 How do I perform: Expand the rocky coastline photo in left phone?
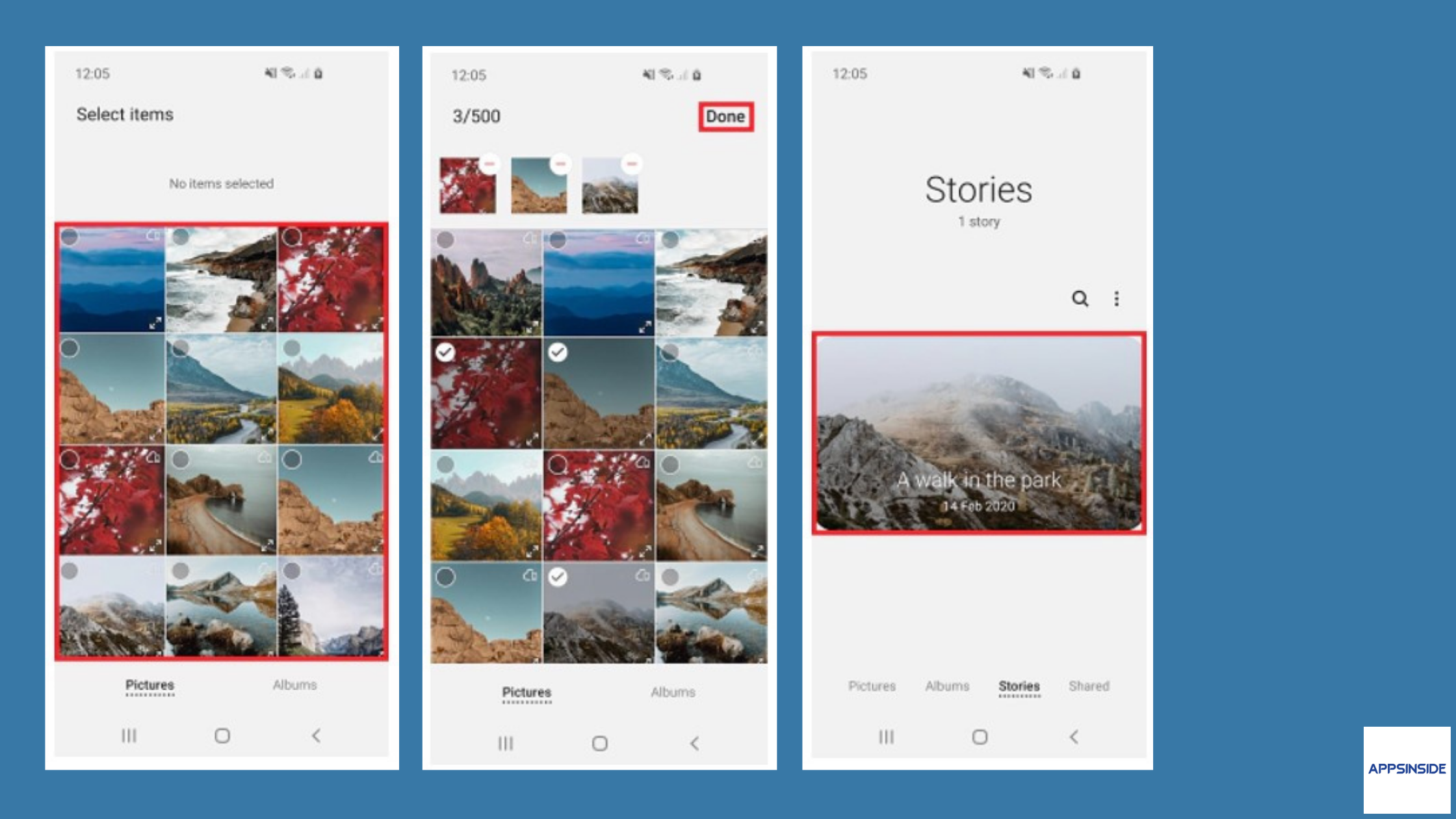tap(267, 322)
